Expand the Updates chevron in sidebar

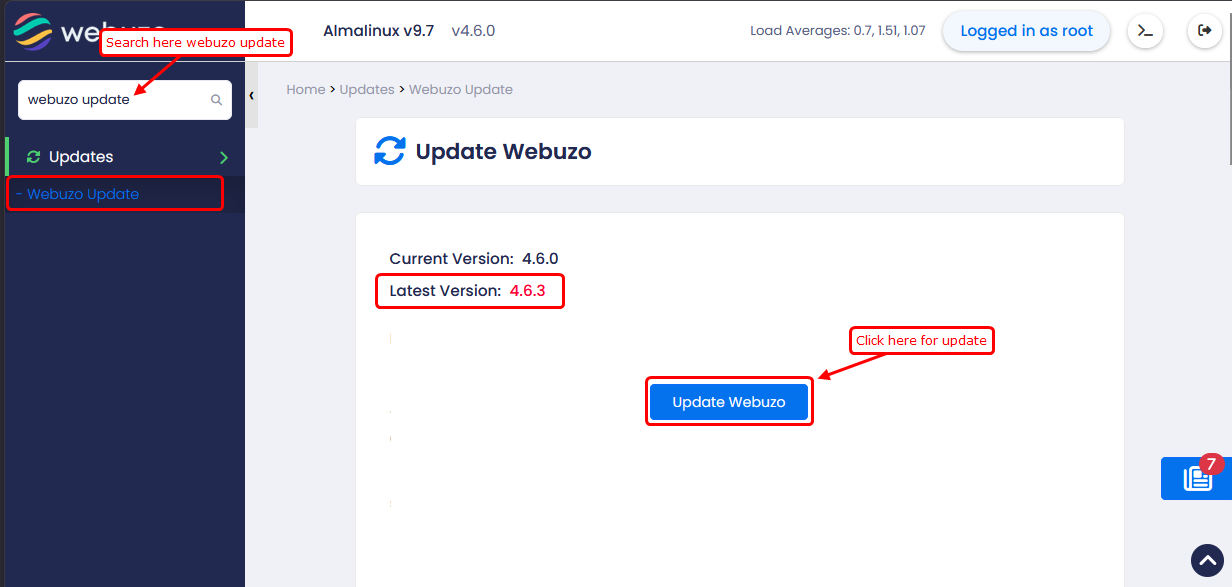224,157
